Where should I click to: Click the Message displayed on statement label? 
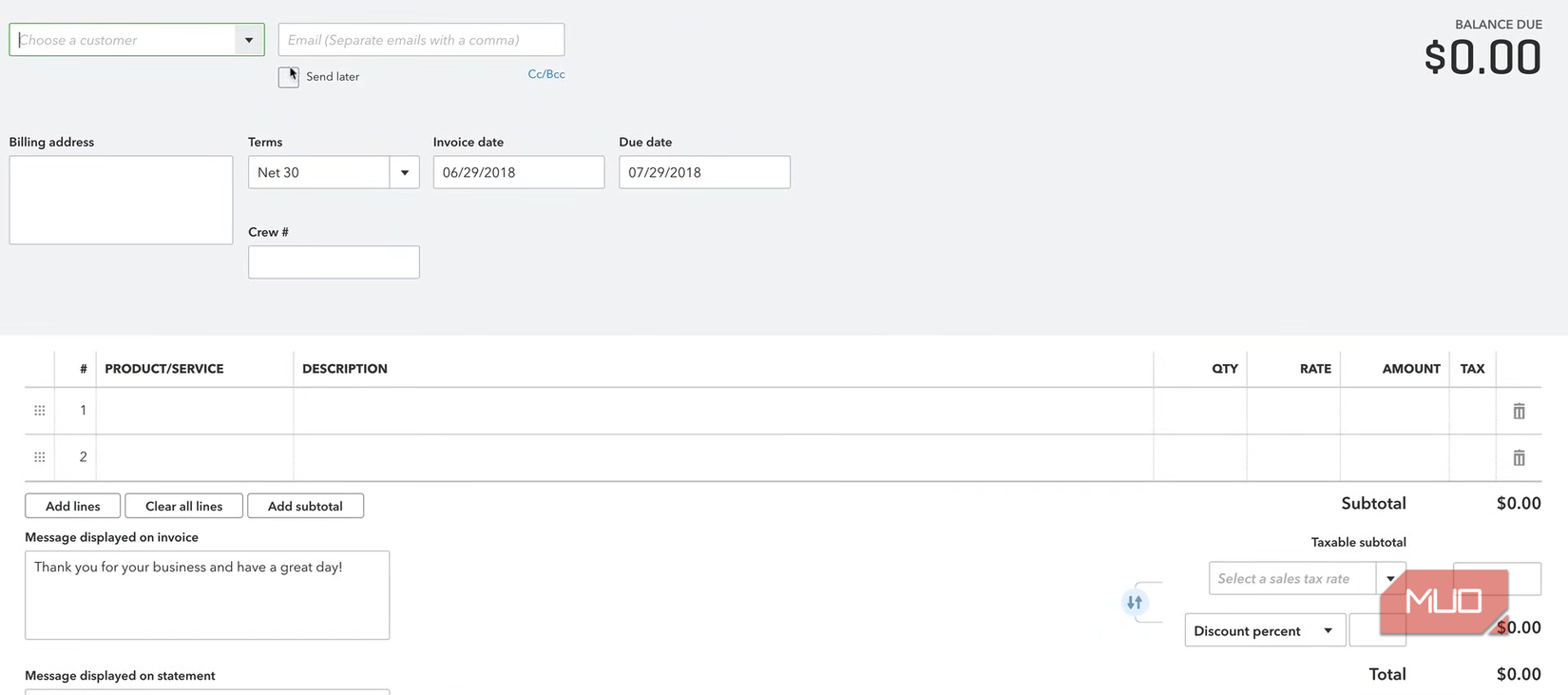click(120, 676)
